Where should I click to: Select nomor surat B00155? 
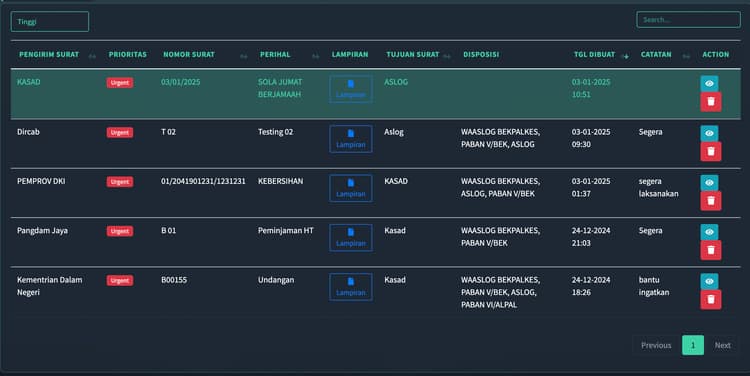pos(174,280)
